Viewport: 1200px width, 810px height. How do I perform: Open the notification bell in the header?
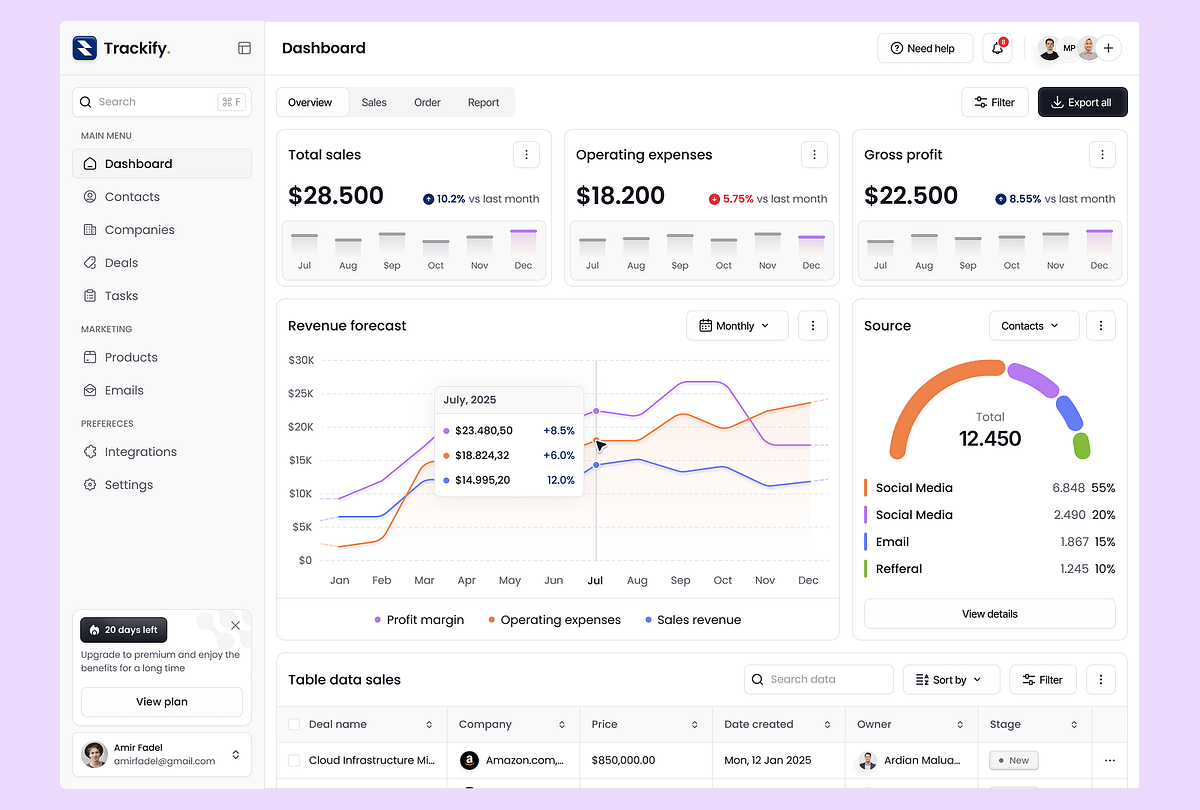pos(997,47)
